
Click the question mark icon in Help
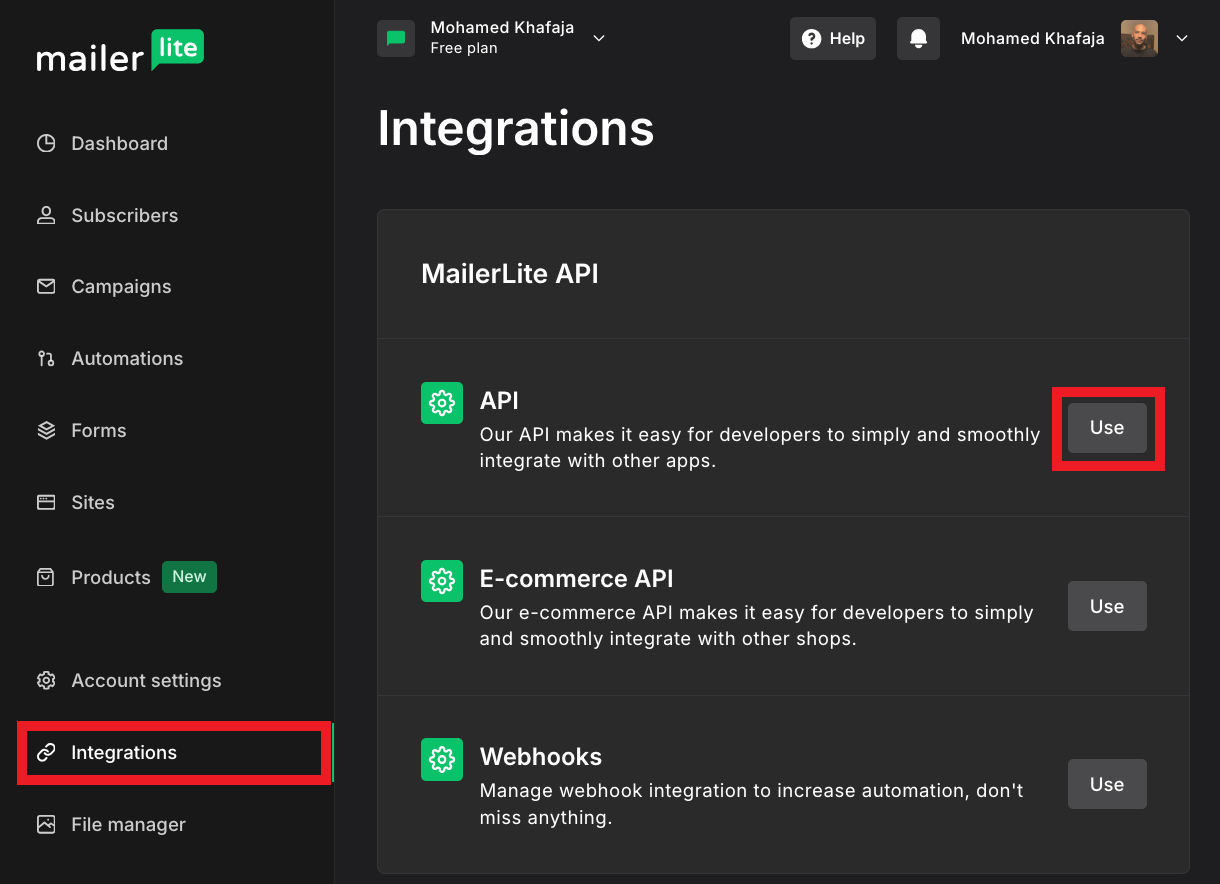812,38
